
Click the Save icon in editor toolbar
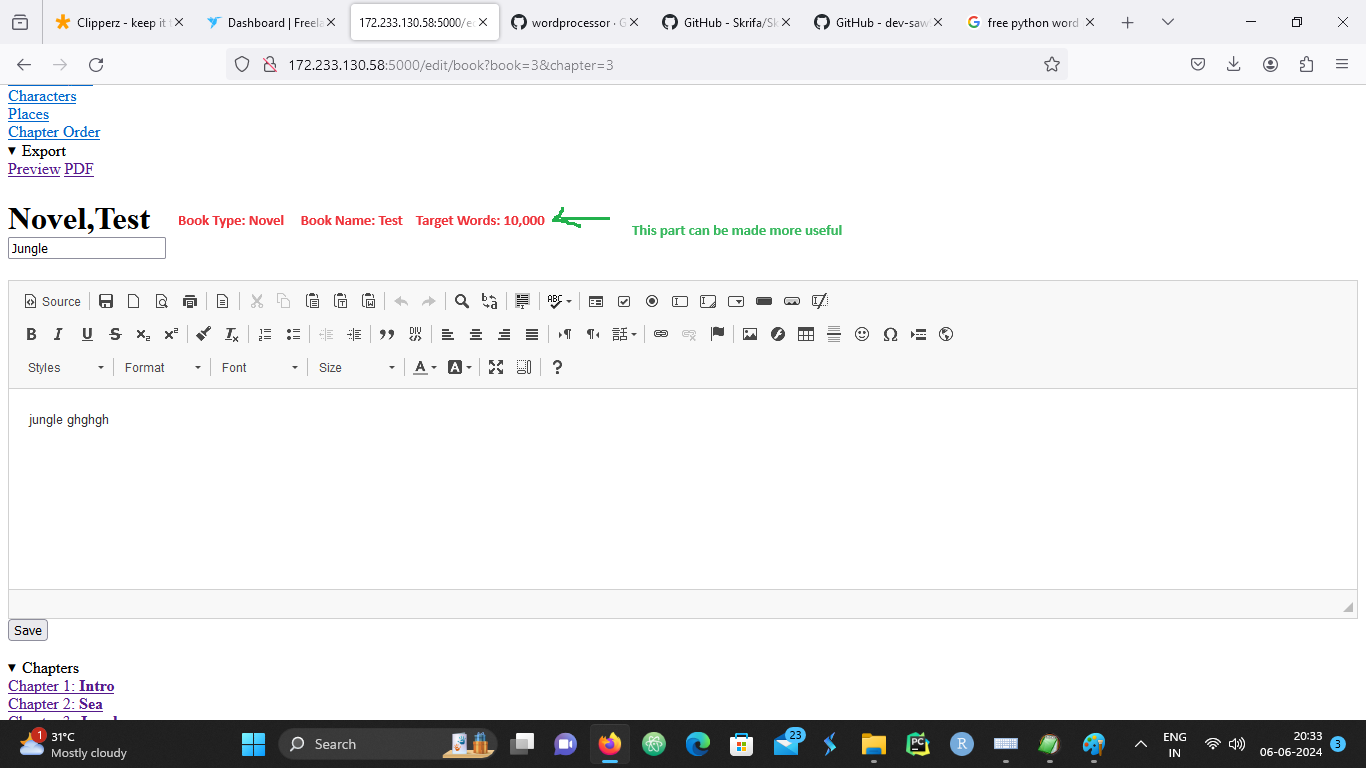pos(106,301)
